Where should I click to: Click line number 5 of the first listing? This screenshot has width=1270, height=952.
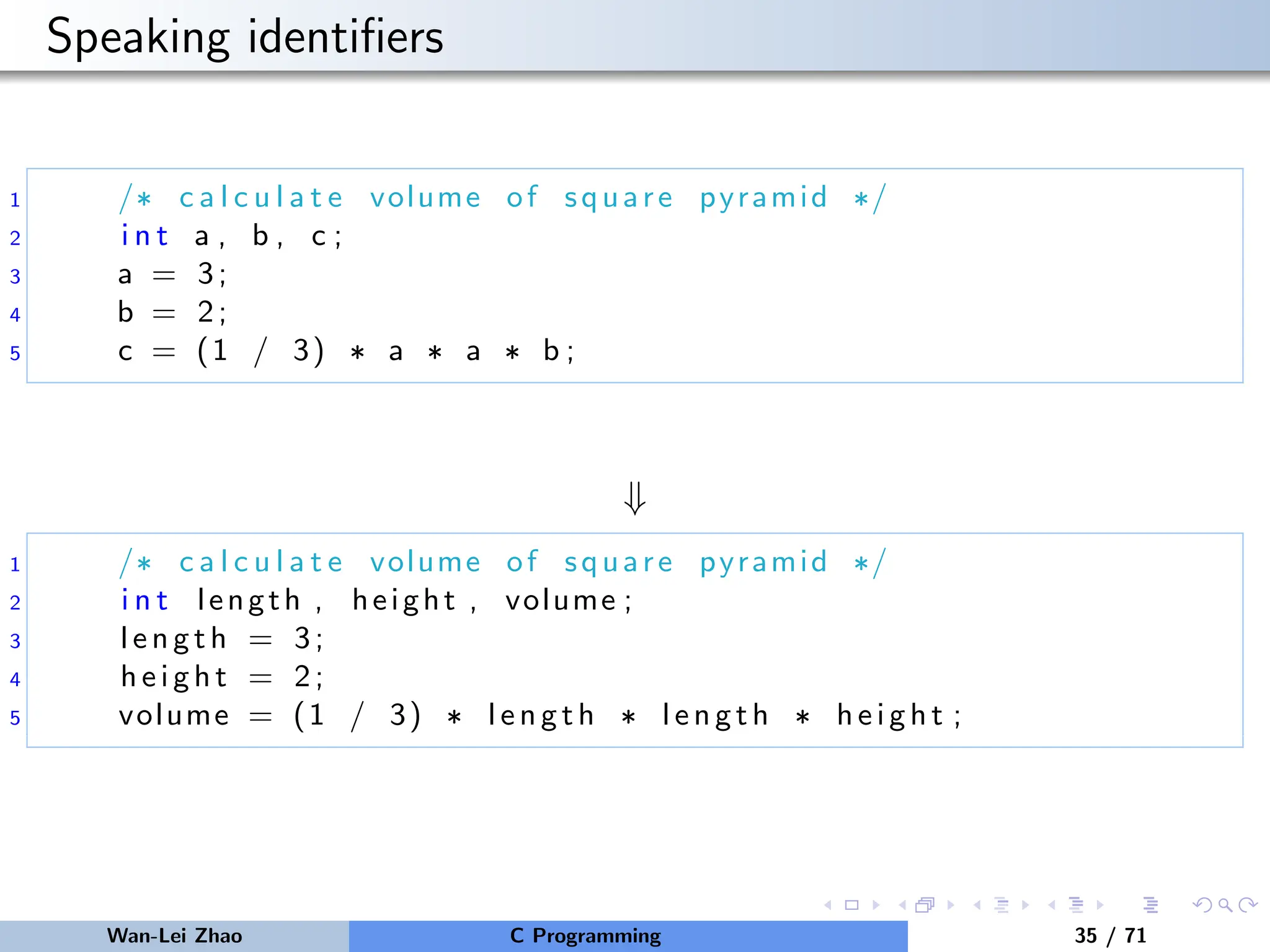coord(15,353)
